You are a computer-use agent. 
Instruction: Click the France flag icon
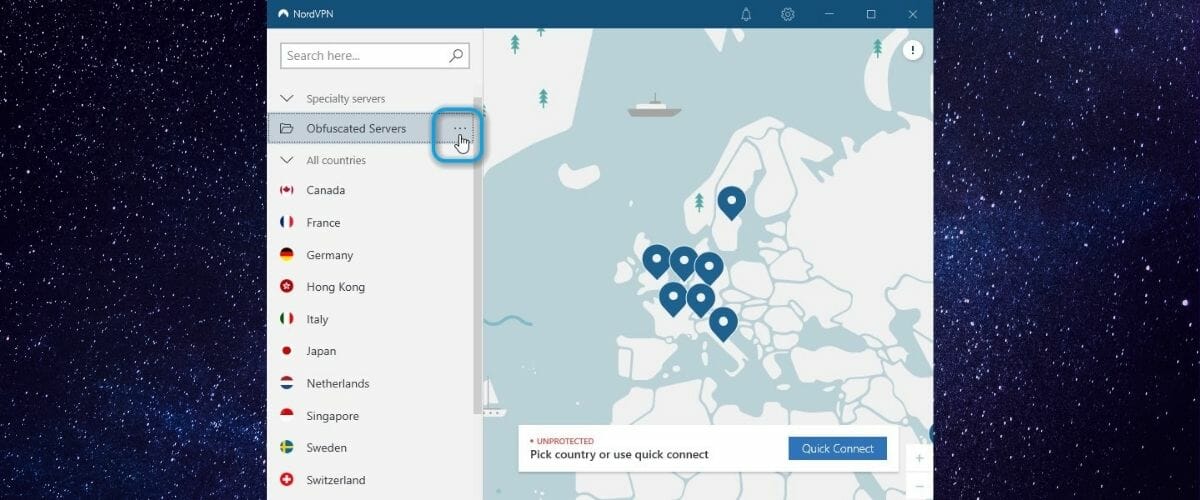[287, 222]
